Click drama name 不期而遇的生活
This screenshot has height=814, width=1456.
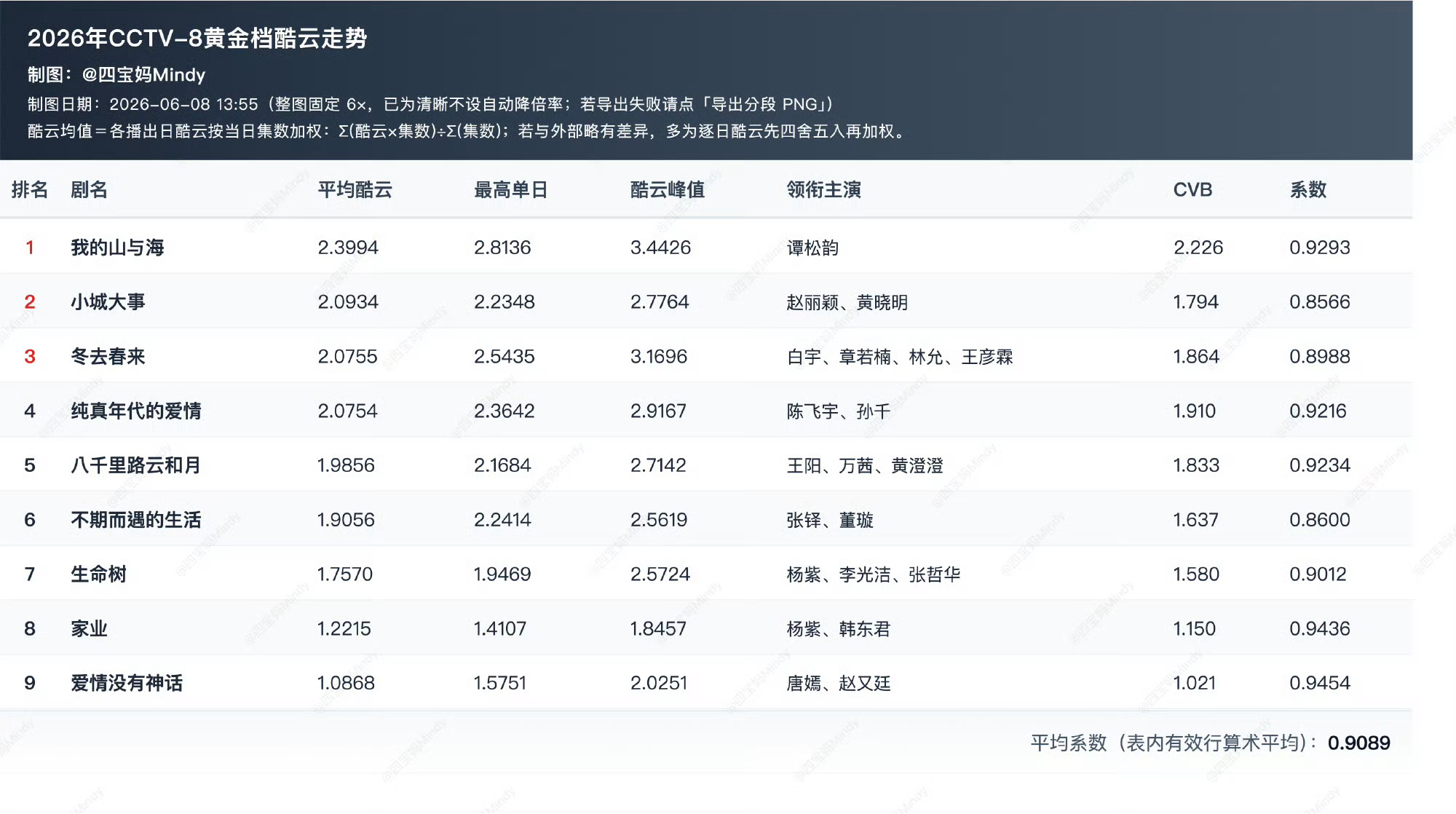click(x=136, y=520)
